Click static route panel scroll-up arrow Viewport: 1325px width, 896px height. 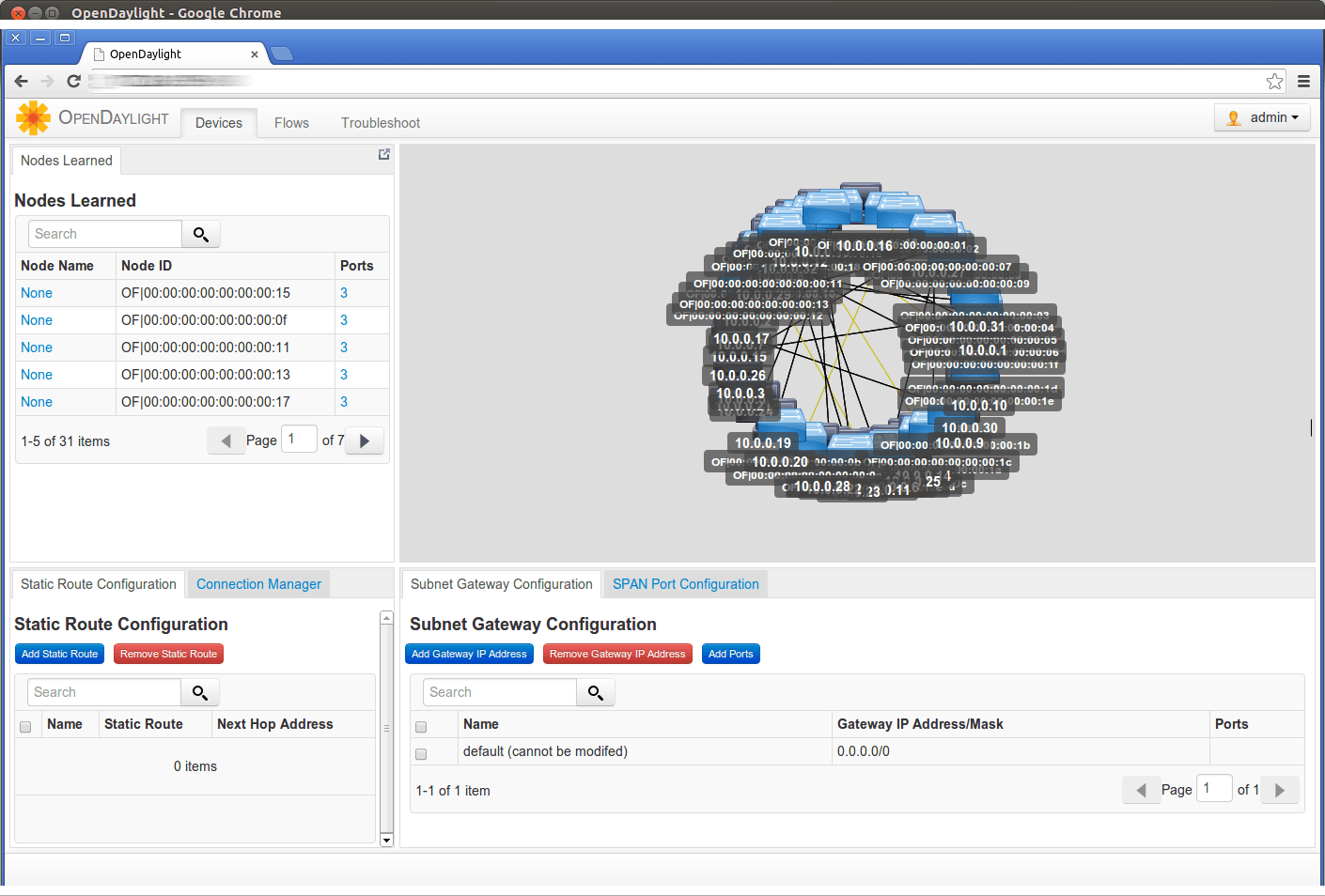(386, 618)
